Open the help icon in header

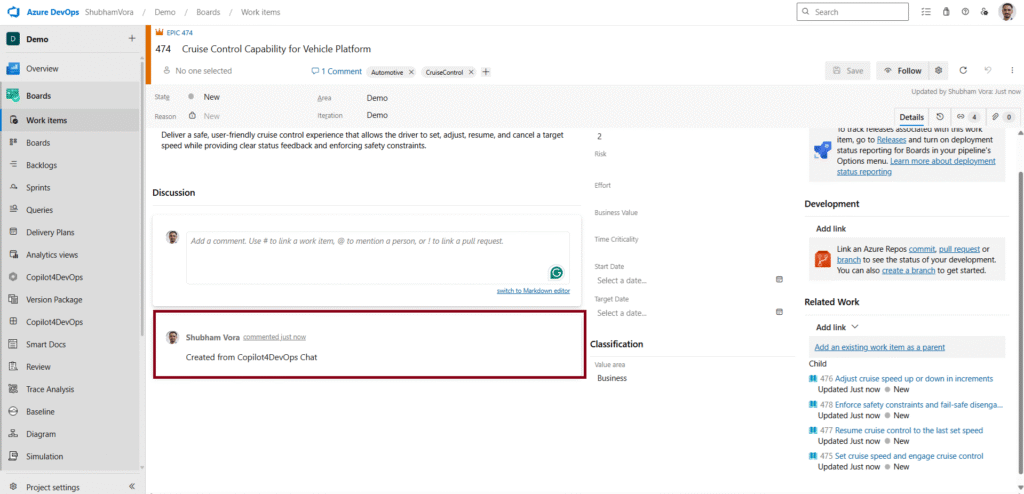tap(965, 12)
